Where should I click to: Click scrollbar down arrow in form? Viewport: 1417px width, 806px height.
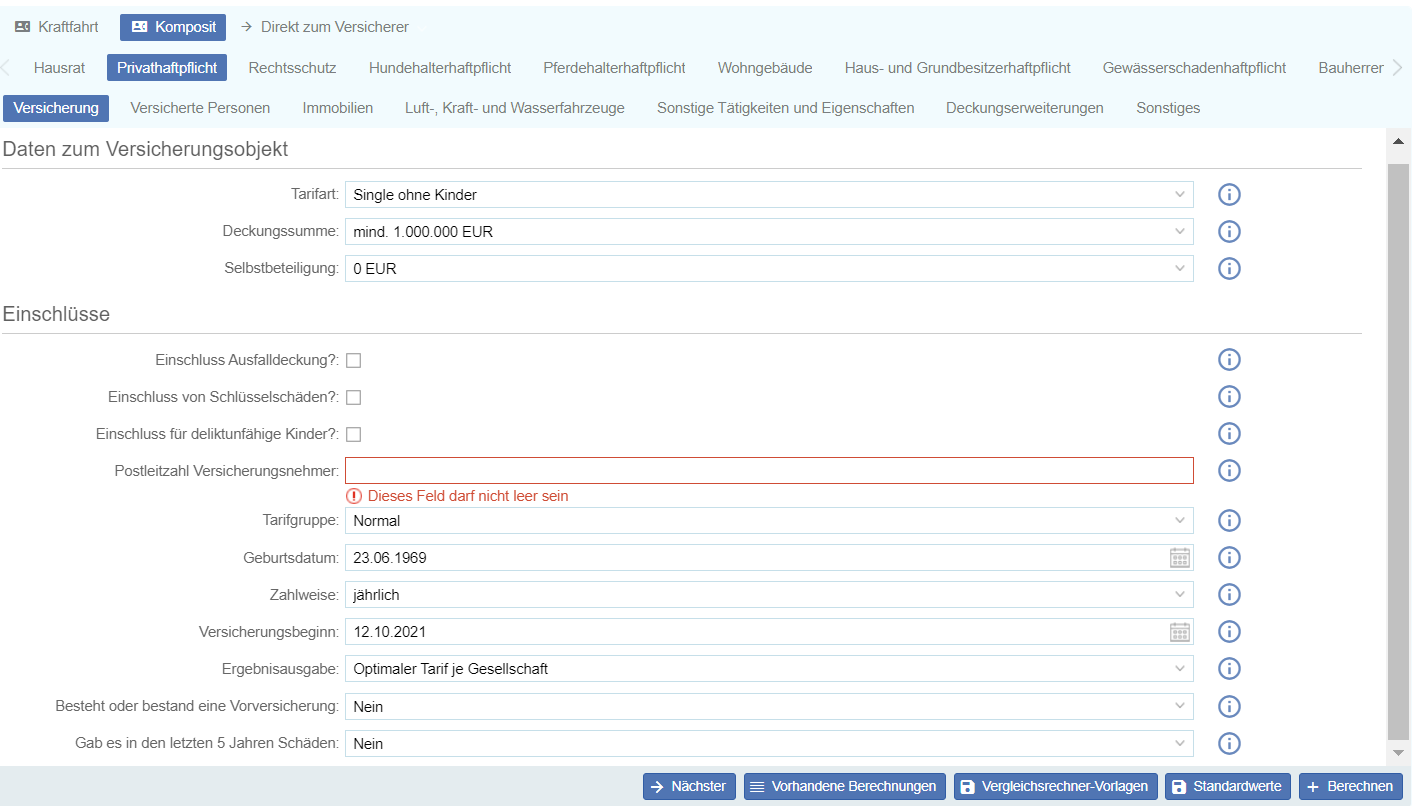click(1398, 752)
